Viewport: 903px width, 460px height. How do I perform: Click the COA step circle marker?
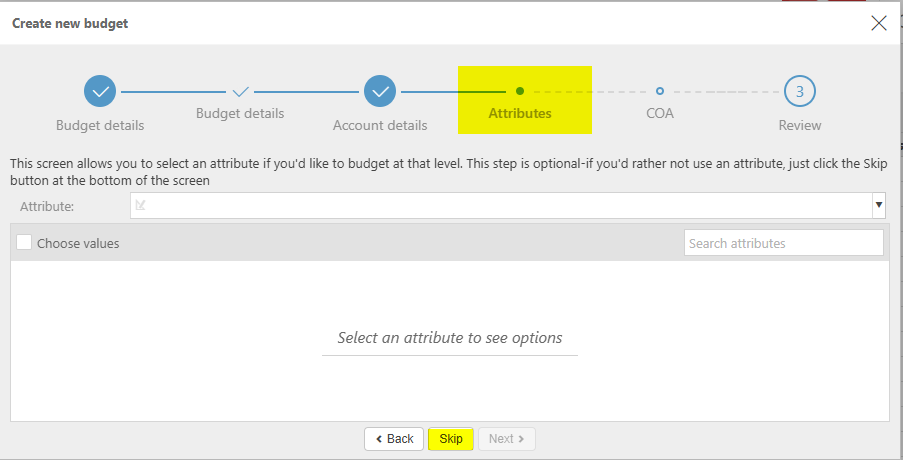point(660,91)
